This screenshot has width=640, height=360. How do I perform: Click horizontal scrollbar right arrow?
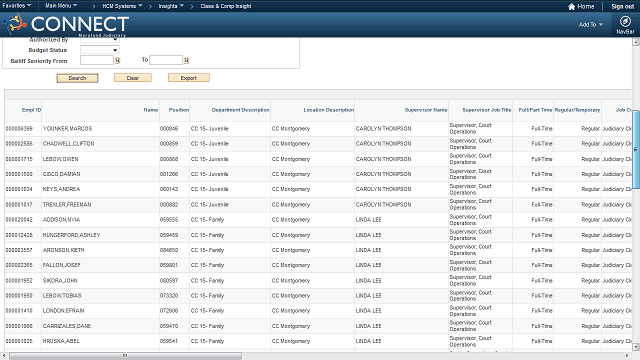coord(627,356)
